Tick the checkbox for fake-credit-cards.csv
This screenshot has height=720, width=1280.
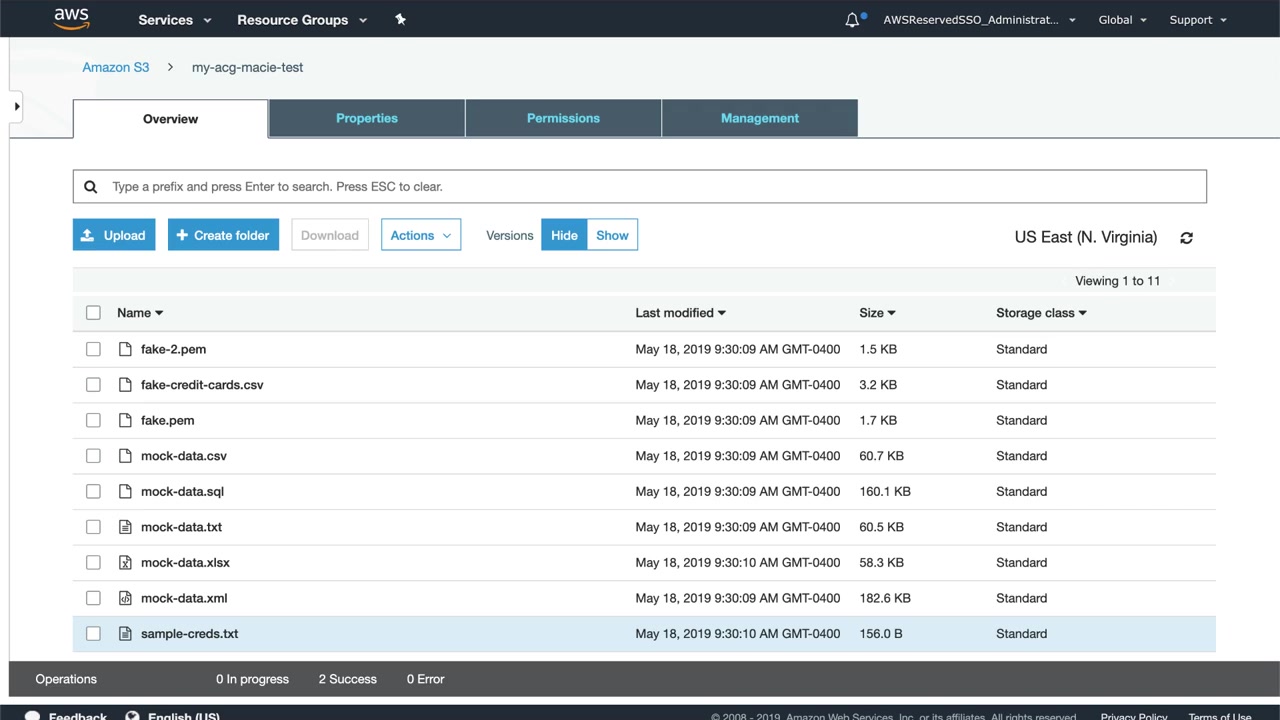pyautogui.click(x=93, y=385)
